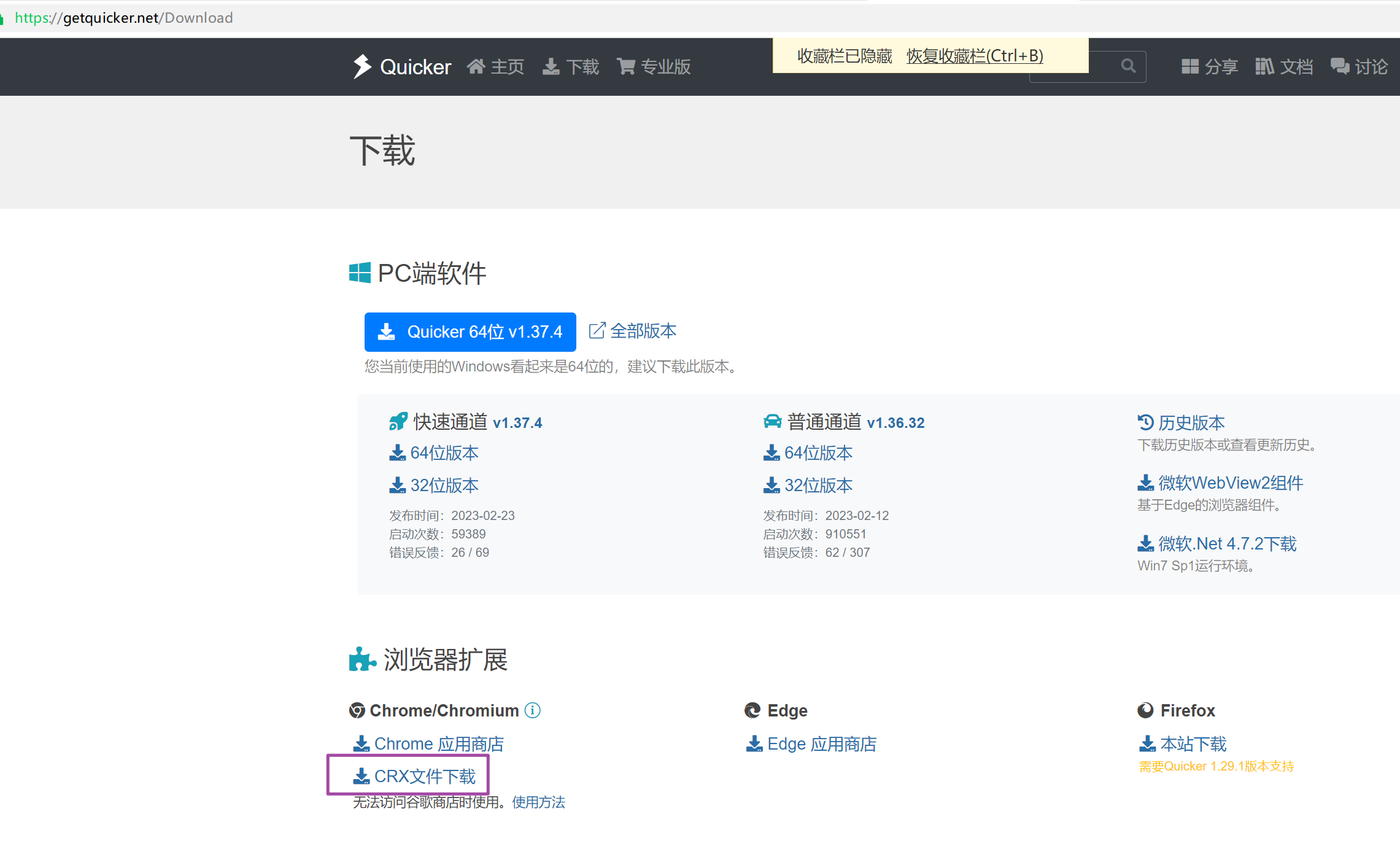Click 启动次数: 59389 text
This screenshot has height=846, width=1400.
(437, 534)
